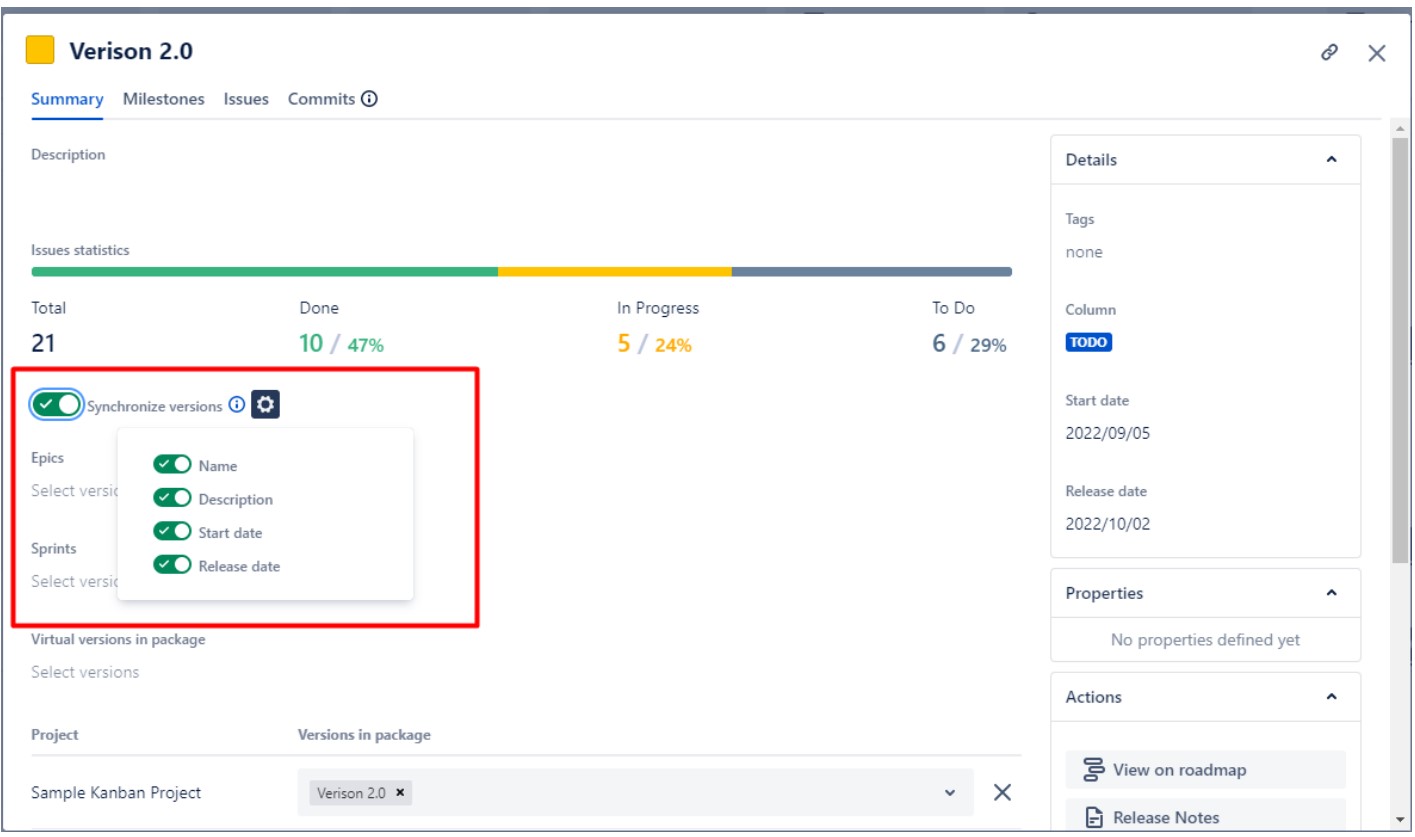Collapse the Actions panel

(1331, 697)
